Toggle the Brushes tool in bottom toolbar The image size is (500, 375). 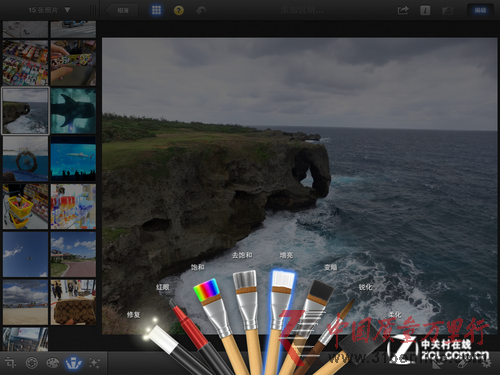point(74,363)
